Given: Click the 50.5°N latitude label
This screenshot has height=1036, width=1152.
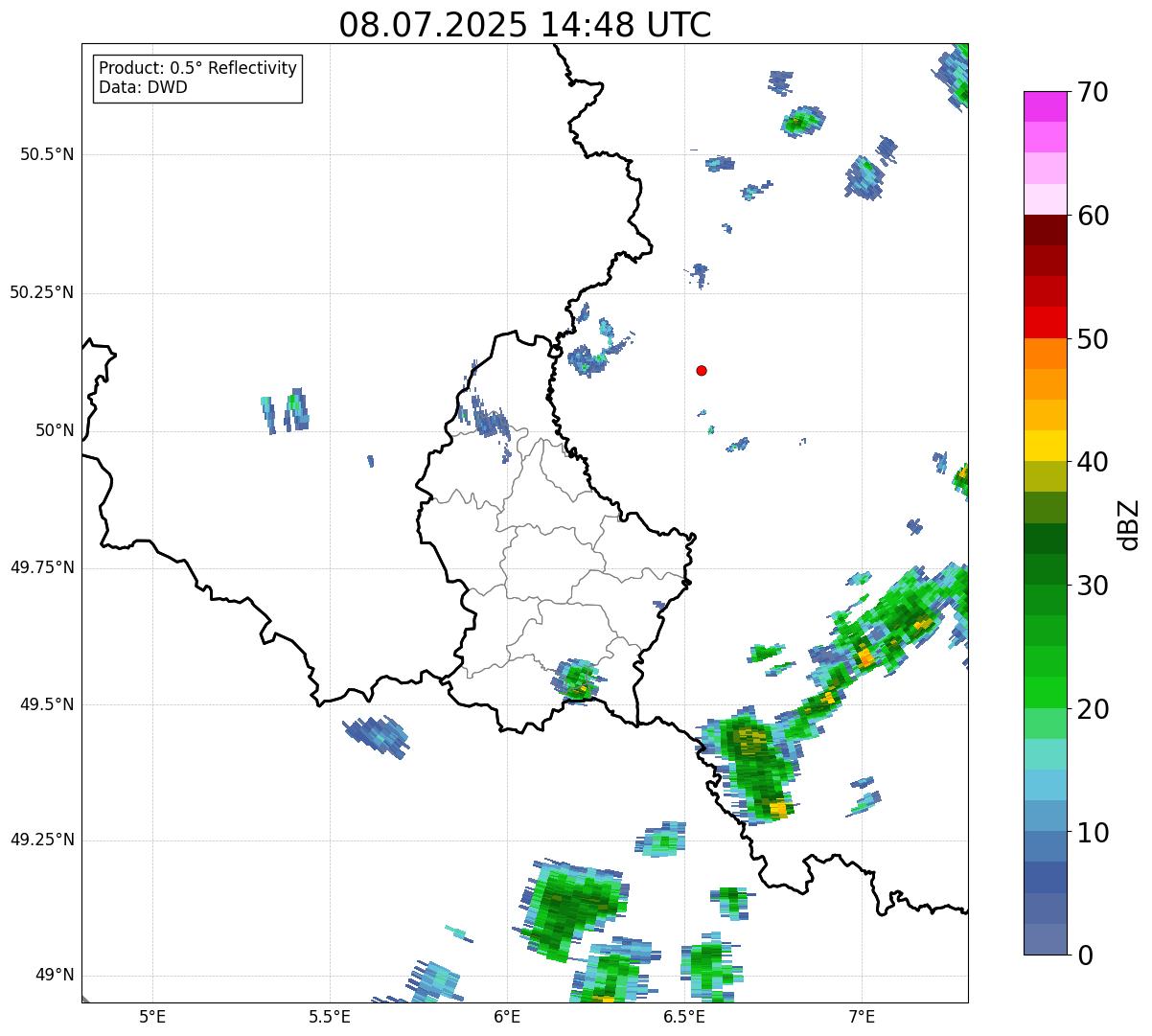Looking at the screenshot, I should point(47,154).
